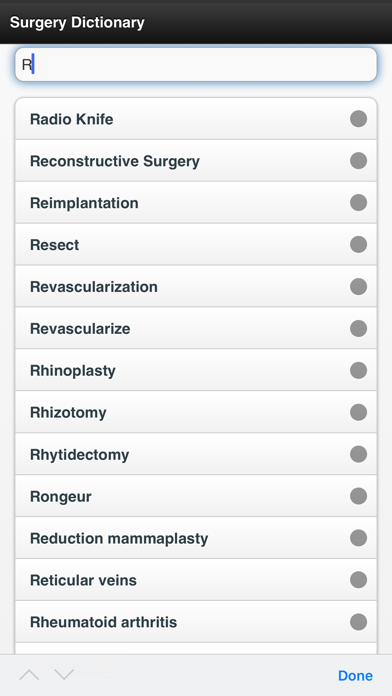Screen dimensions: 392x696
Task: Select the Rhytidectomy list item
Action: [196, 454]
